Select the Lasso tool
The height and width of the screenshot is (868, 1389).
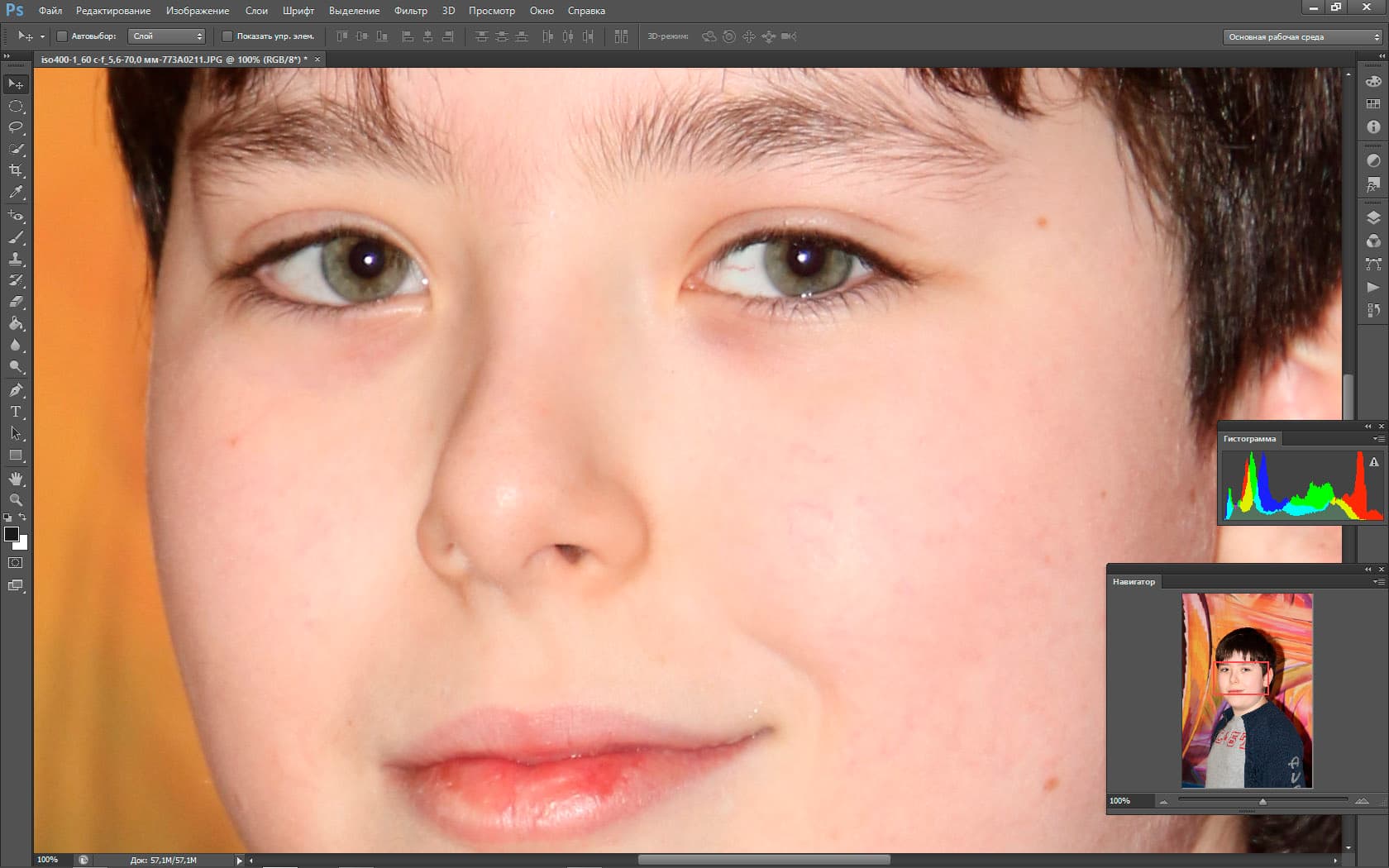16,127
